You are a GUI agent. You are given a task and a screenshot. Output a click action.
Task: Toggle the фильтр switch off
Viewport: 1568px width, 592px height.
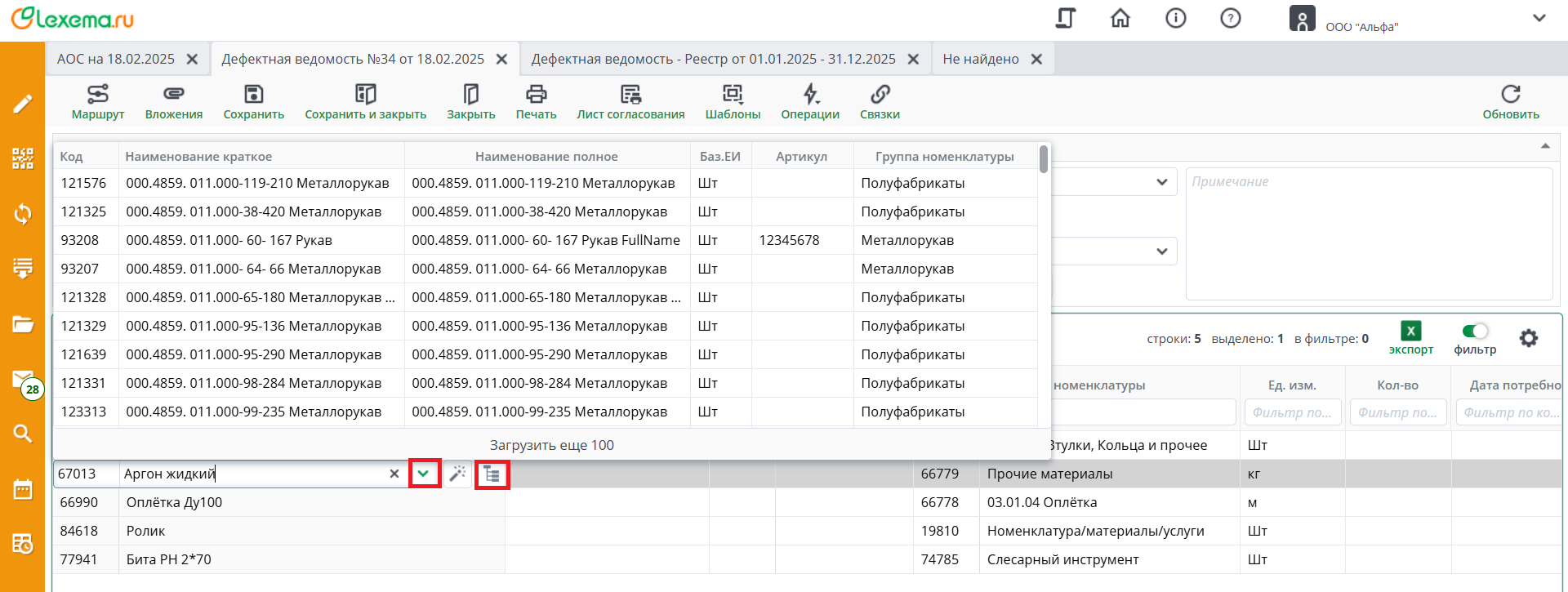pyautogui.click(x=1475, y=332)
